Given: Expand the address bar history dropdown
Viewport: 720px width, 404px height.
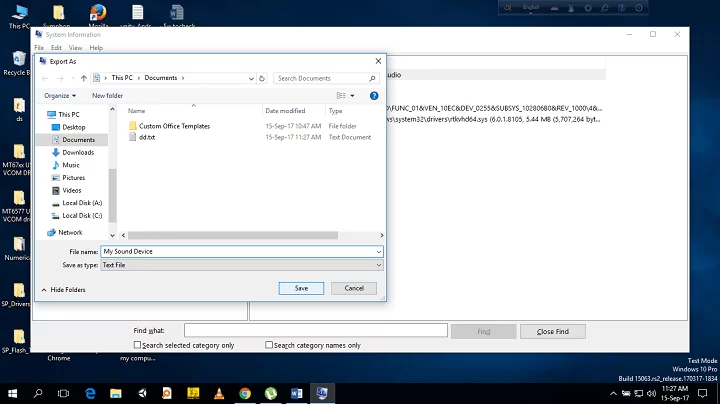Looking at the screenshot, I should tap(251, 79).
